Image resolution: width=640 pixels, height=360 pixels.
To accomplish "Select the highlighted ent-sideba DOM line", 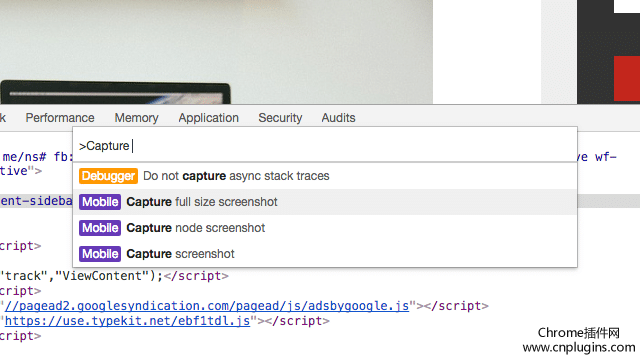I will coord(36,201).
